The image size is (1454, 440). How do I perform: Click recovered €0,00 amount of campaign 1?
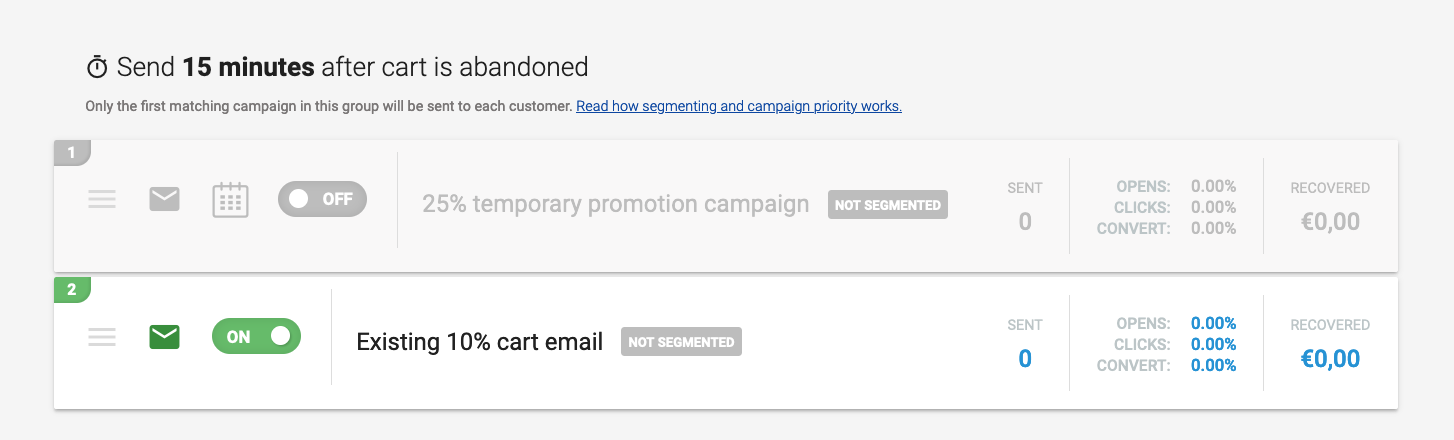1330,221
